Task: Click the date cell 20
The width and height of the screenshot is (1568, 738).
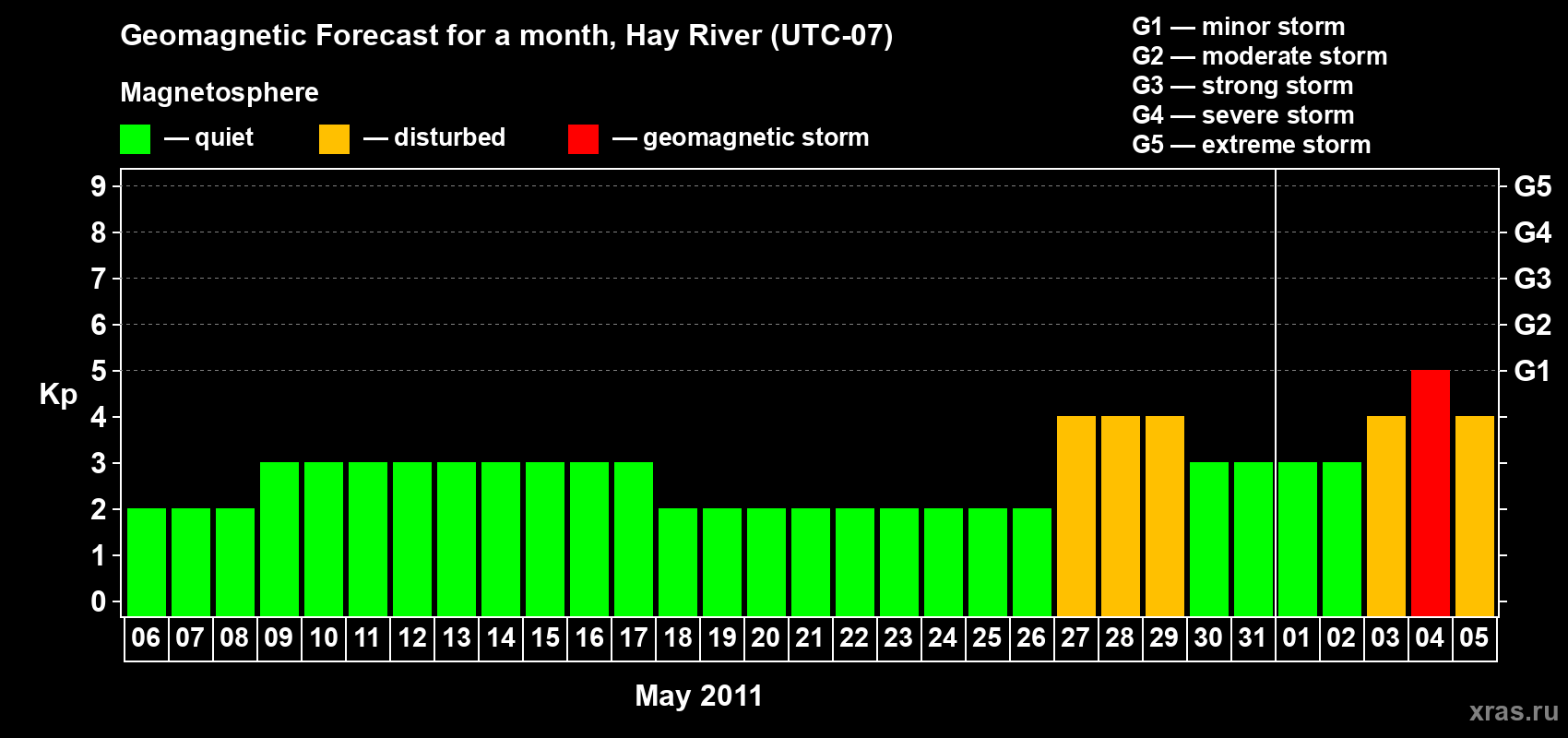Action: [766, 638]
